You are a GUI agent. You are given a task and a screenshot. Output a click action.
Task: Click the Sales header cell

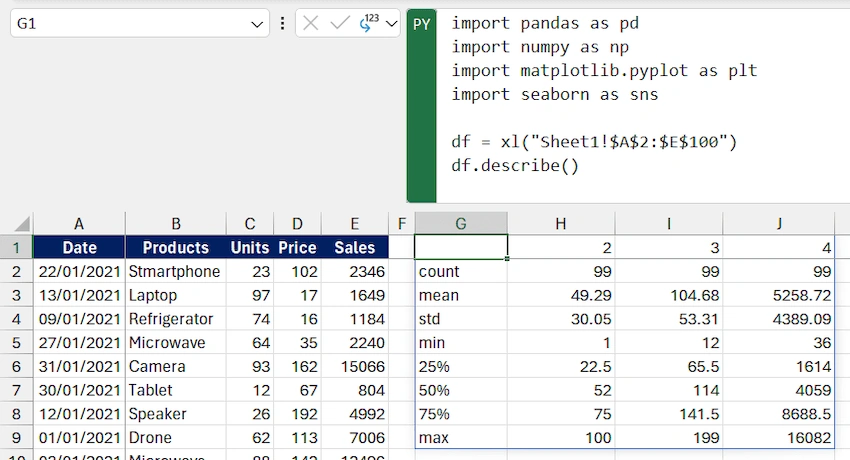355,248
